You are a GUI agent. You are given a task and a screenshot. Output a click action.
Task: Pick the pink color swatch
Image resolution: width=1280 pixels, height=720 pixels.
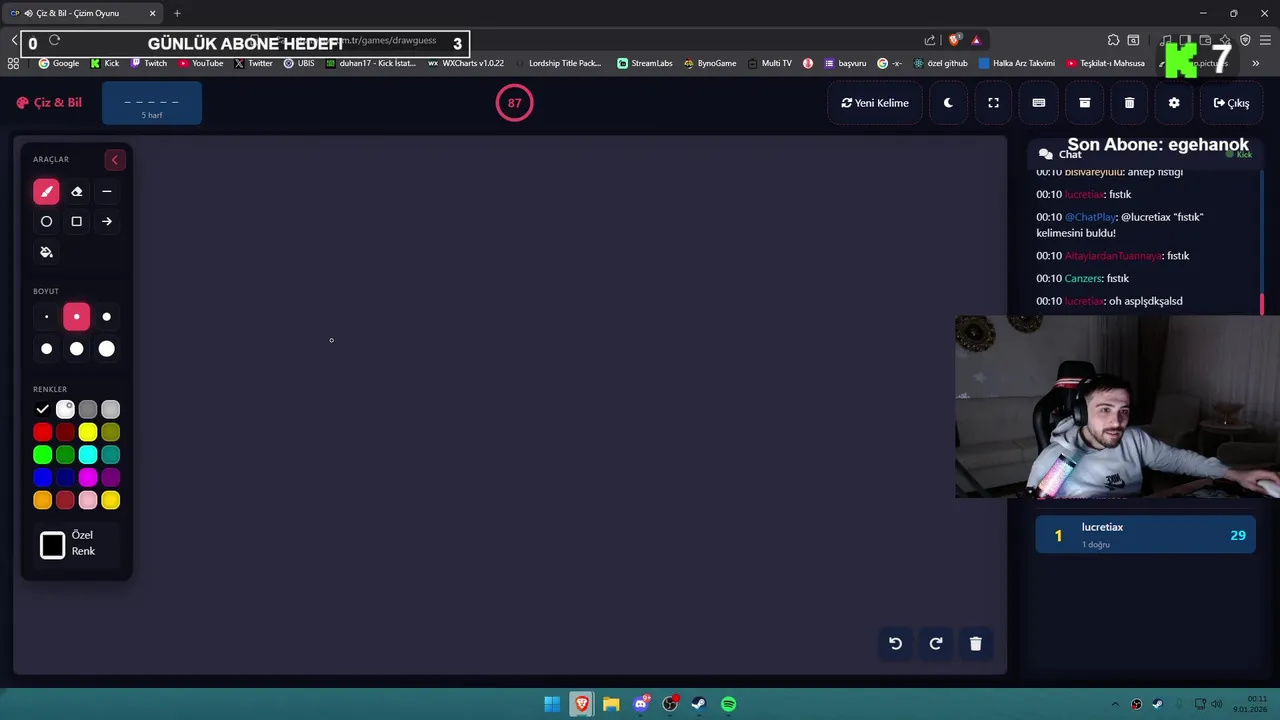pos(88,500)
